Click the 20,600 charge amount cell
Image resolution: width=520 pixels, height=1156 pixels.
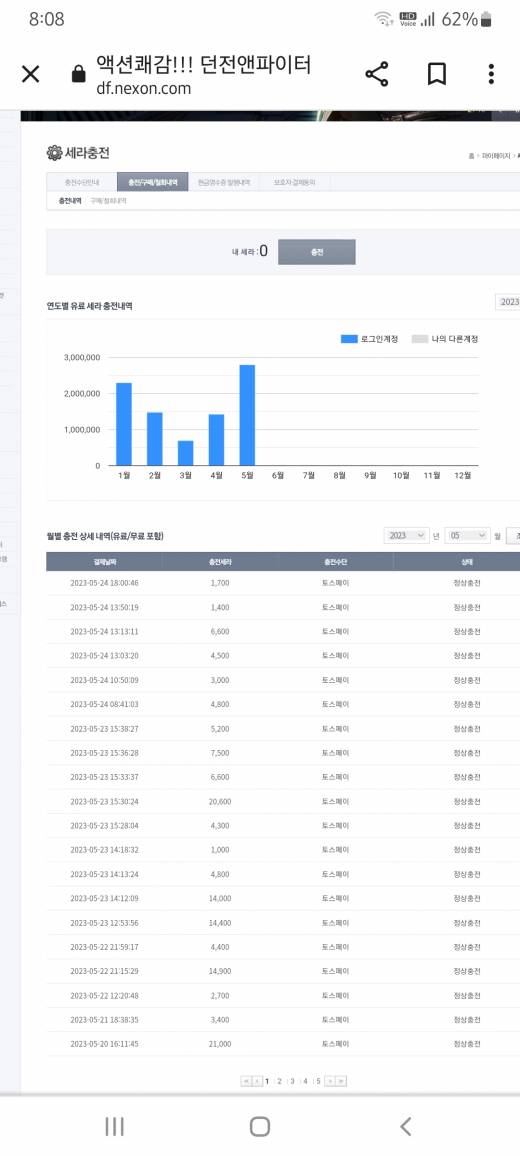[220, 801]
